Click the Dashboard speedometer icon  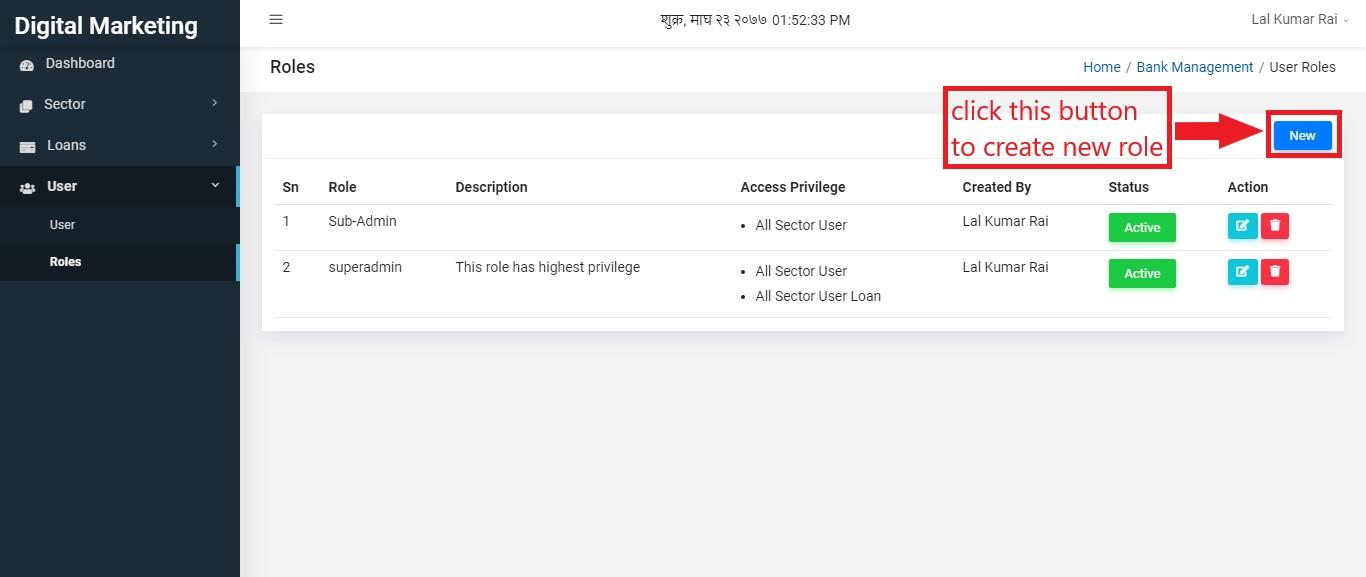[27, 64]
